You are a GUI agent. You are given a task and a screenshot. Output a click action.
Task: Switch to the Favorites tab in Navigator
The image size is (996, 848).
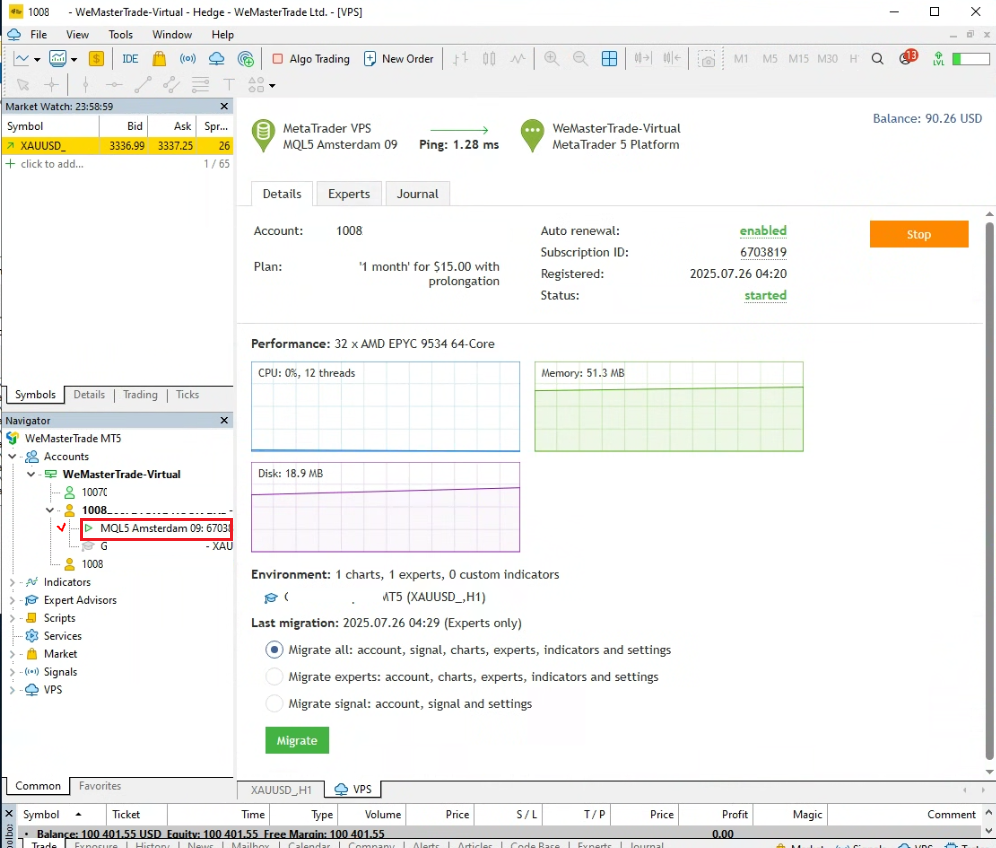(100, 786)
